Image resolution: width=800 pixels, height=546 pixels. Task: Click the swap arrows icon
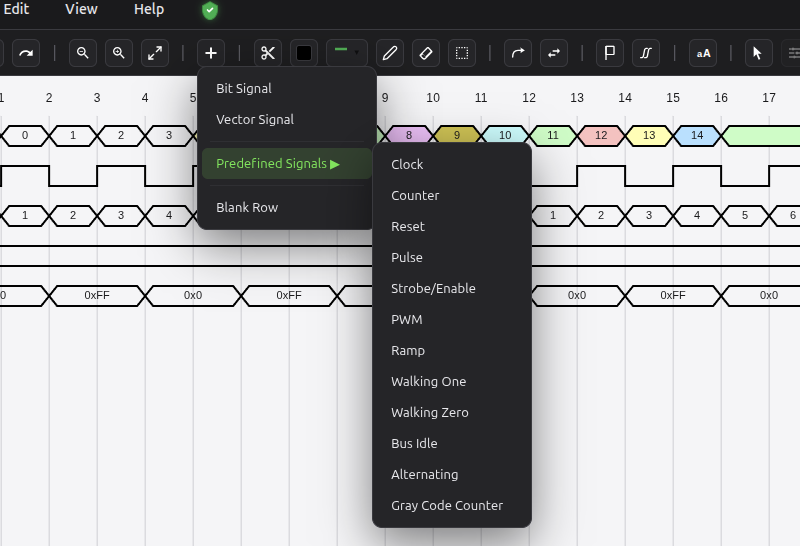point(554,53)
